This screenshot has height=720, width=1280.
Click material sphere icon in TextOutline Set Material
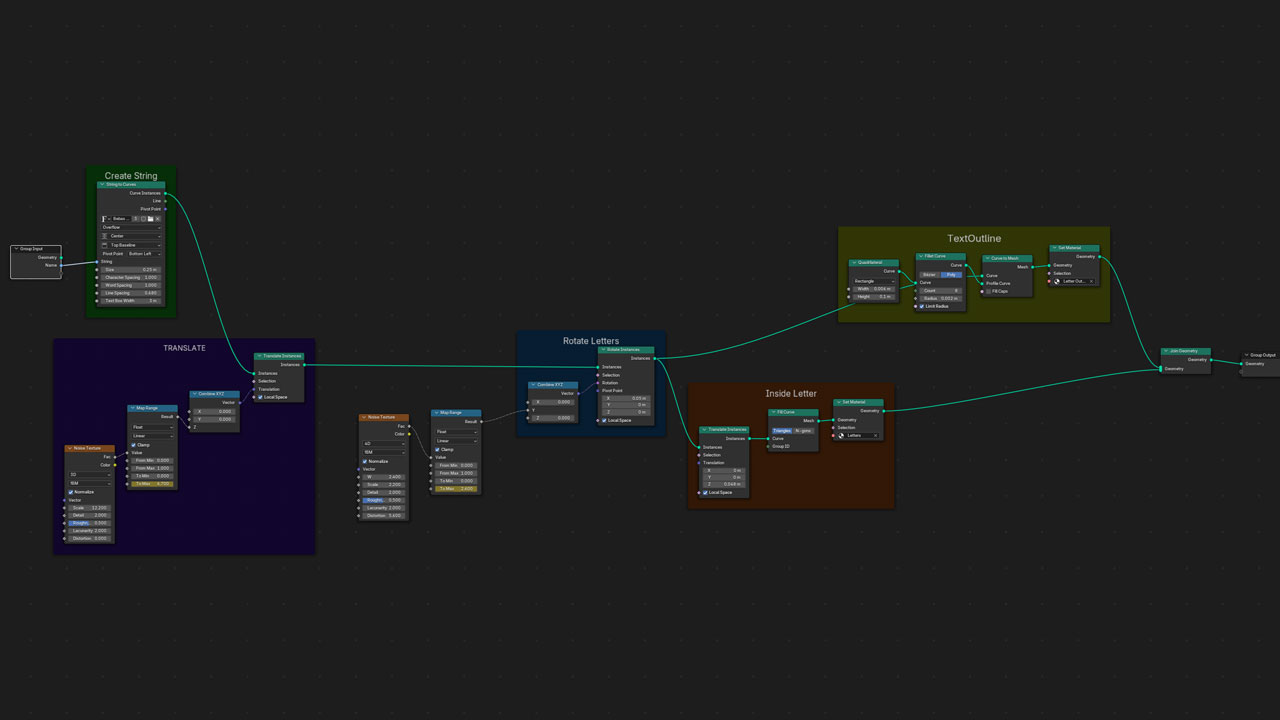tap(1058, 281)
